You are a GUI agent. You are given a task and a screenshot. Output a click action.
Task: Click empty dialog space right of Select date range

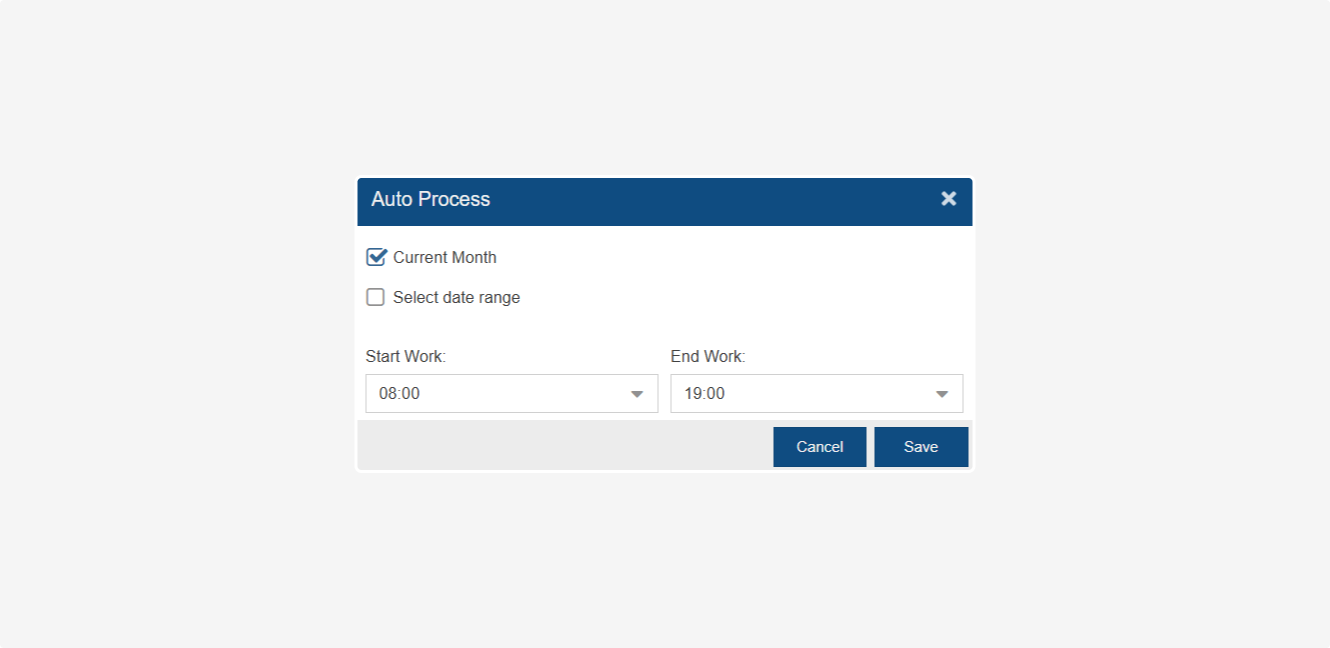coord(750,297)
